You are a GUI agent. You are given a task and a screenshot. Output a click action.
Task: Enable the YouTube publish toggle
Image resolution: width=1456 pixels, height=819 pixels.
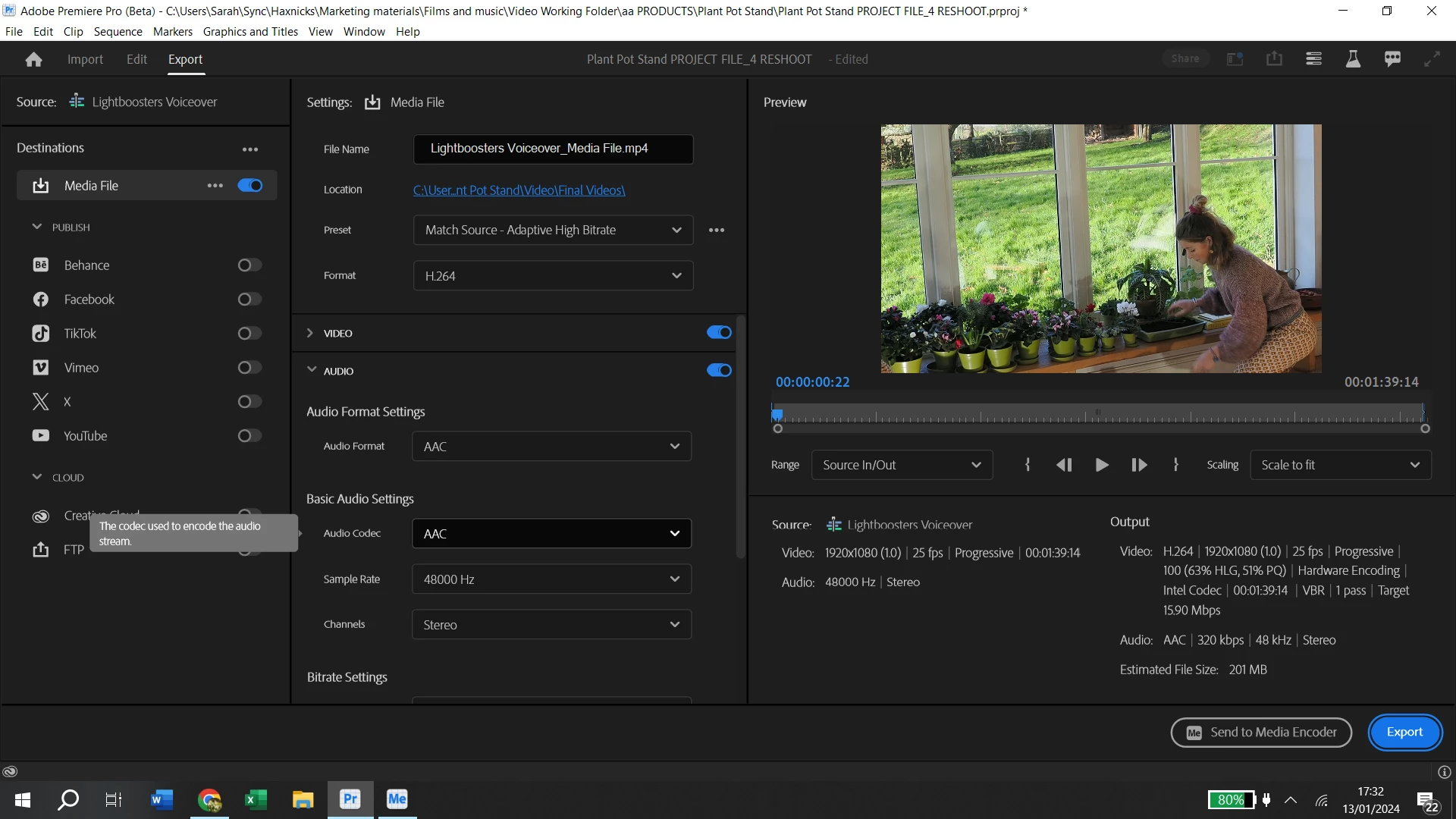[249, 436]
